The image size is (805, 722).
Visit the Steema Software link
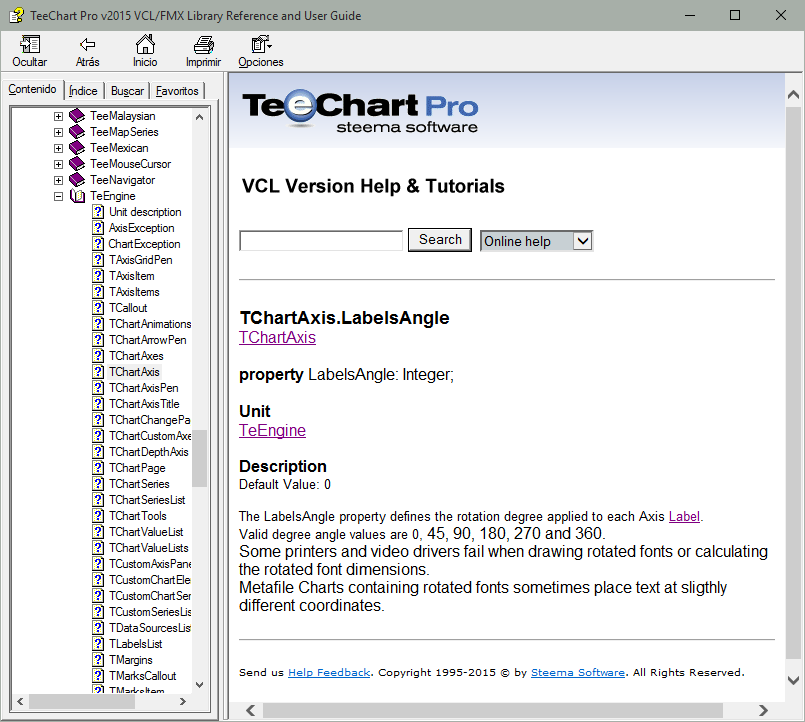[x=578, y=673]
